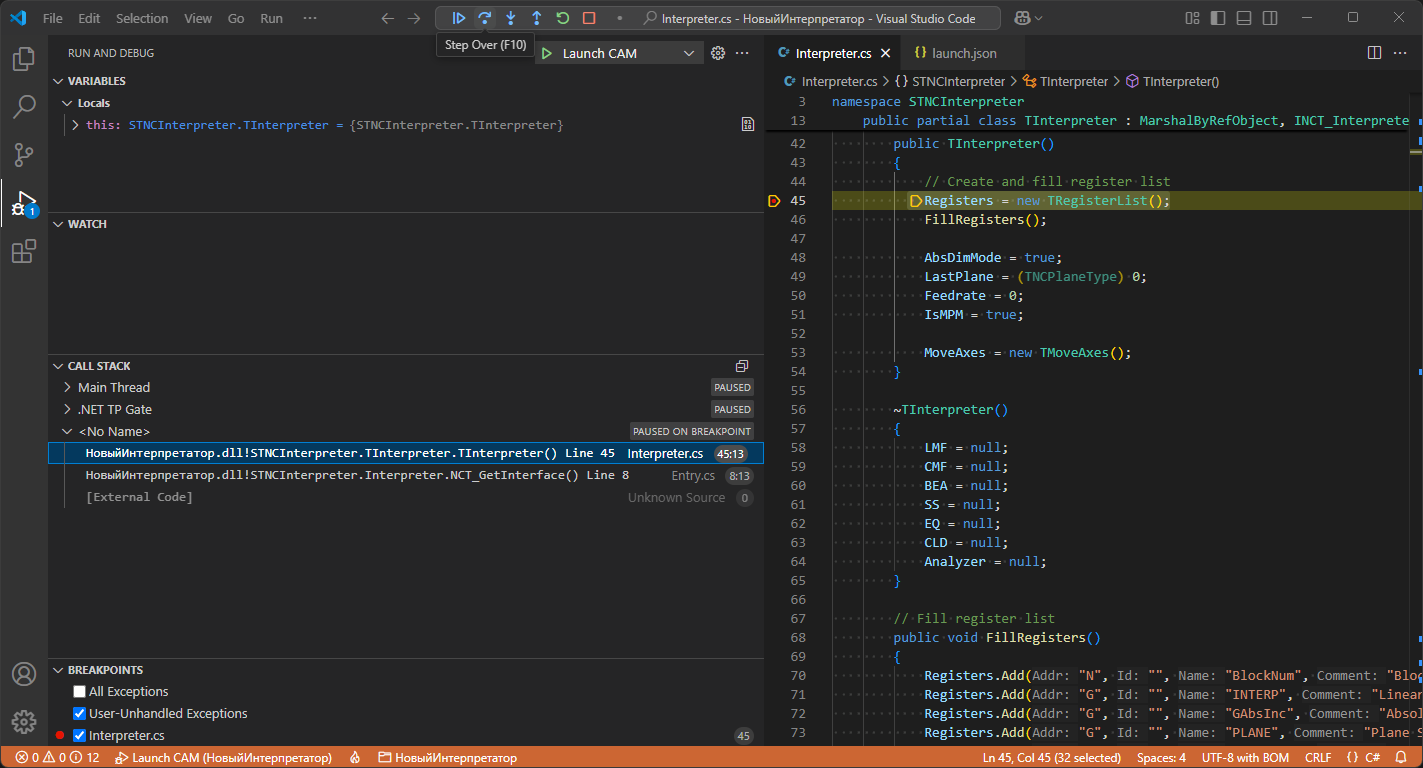This screenshot has width=1423, height=768.
Task: Click CRLF end-of-line selector
Action: pyautogui.click(x=1318, y=758)
